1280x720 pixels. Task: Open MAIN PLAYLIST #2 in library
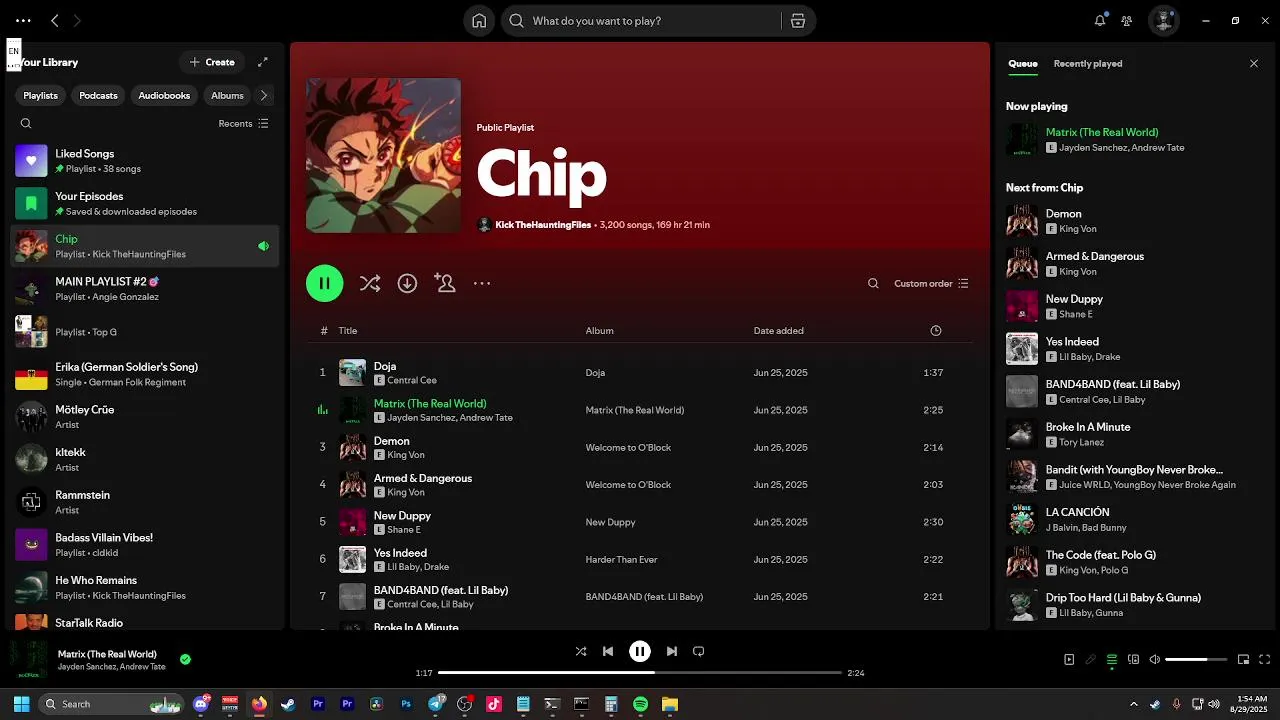click(x=145, y=289)
